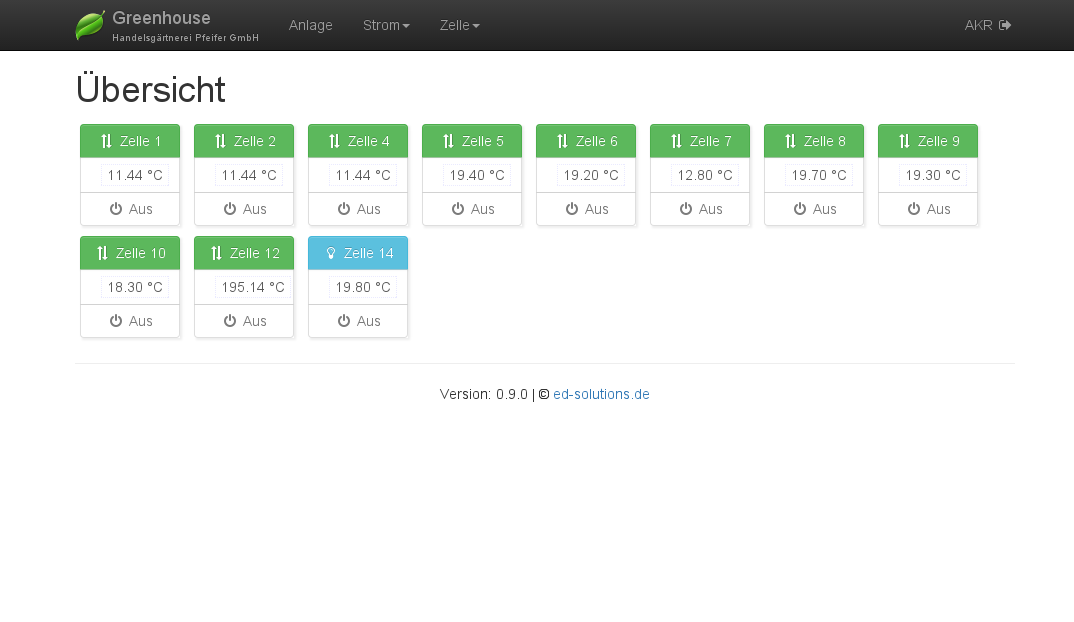Click the up-down arrows icon on Zelle 12
The height and width of the screenshot is (622, 1074).
pos(216,253)
